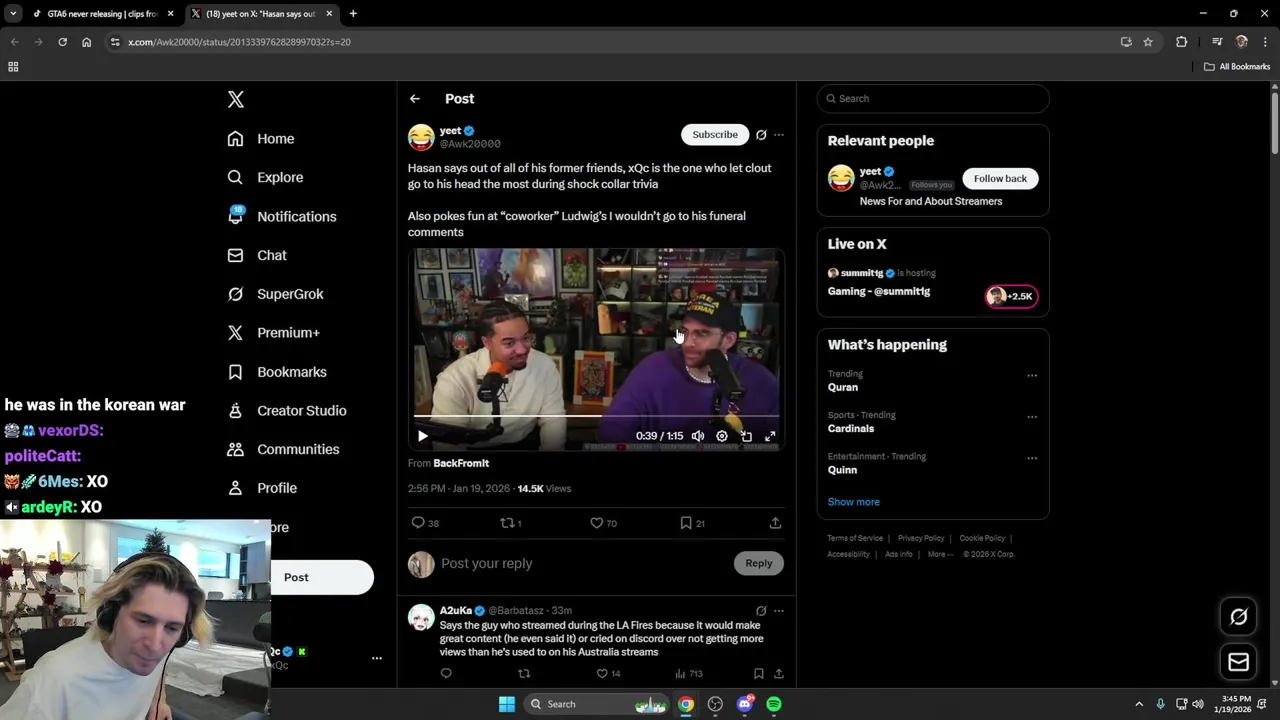Open trending topic Cardinals
Screen dimensions: 1280x720
pyautogui.click(x=851, y=428)
